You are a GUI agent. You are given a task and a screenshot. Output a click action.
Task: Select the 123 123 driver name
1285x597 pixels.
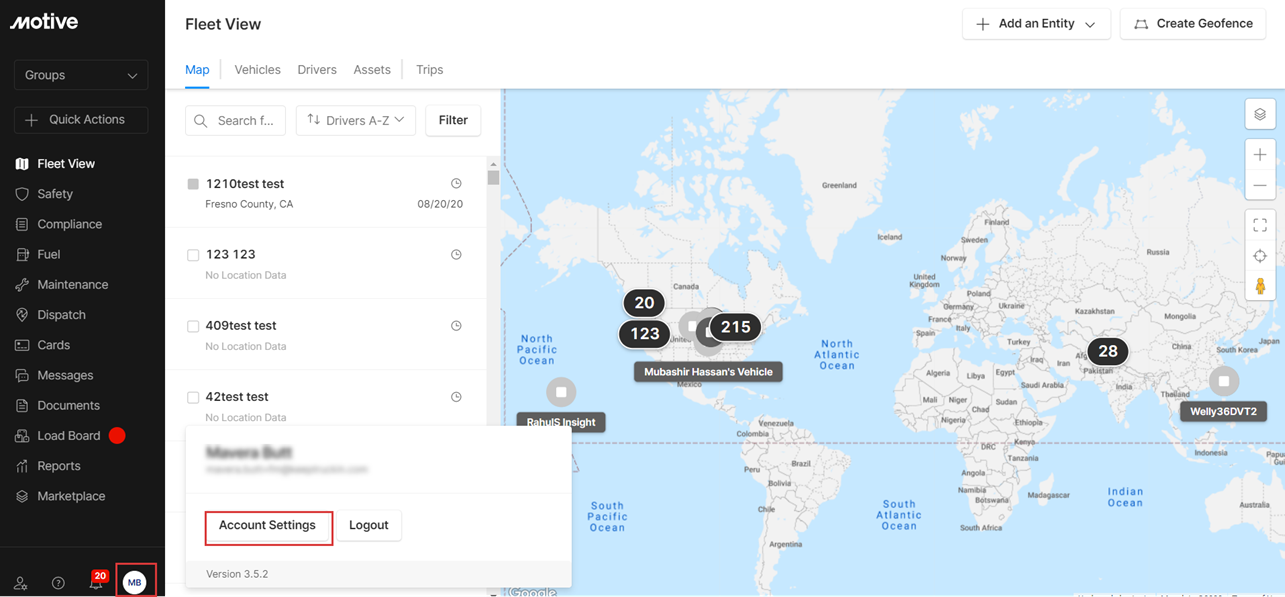point(231,255)
